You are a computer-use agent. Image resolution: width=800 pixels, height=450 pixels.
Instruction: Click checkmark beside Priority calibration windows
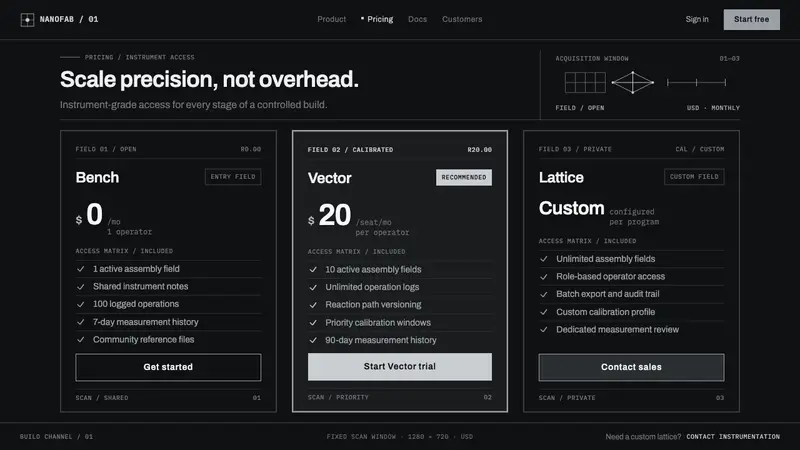(313, 322)
